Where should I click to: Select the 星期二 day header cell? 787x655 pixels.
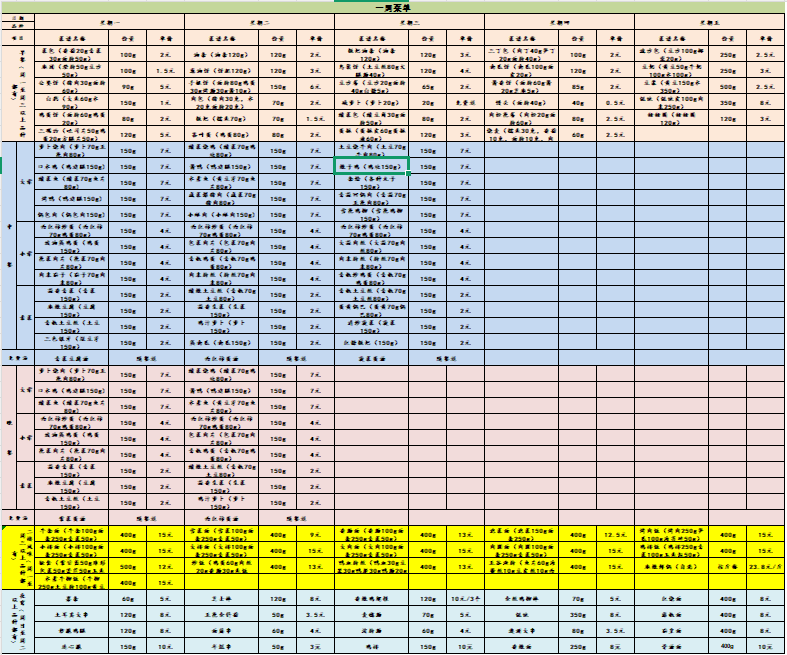(x=259, y=21)
